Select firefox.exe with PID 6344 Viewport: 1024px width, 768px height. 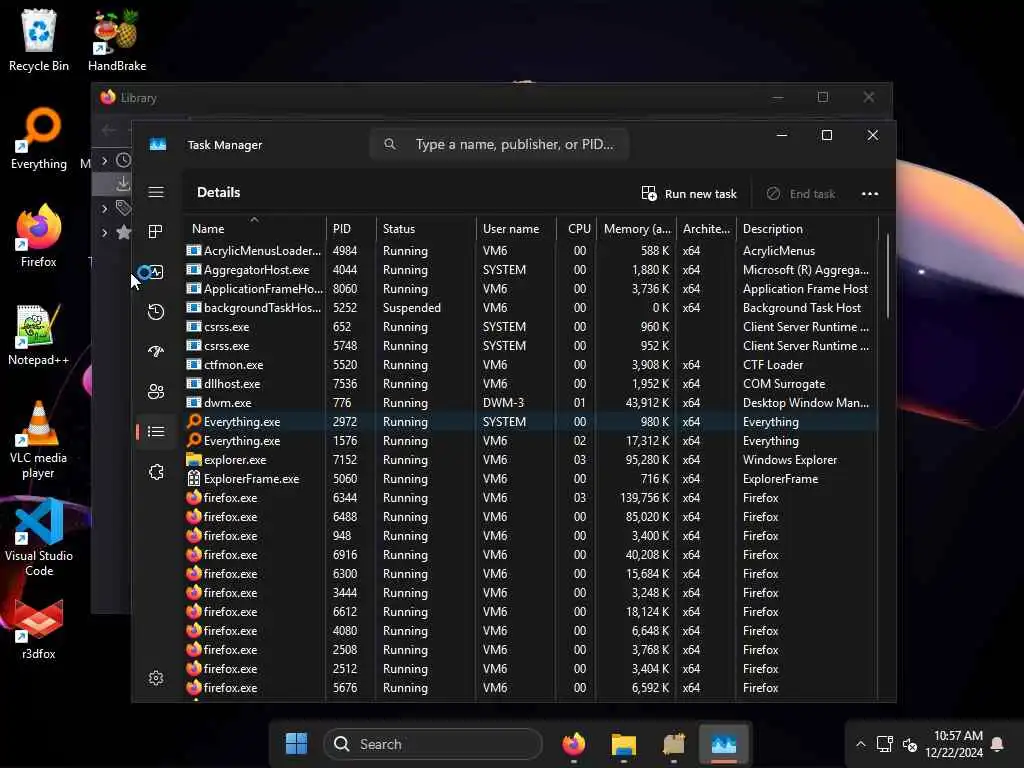coord(530,498)
